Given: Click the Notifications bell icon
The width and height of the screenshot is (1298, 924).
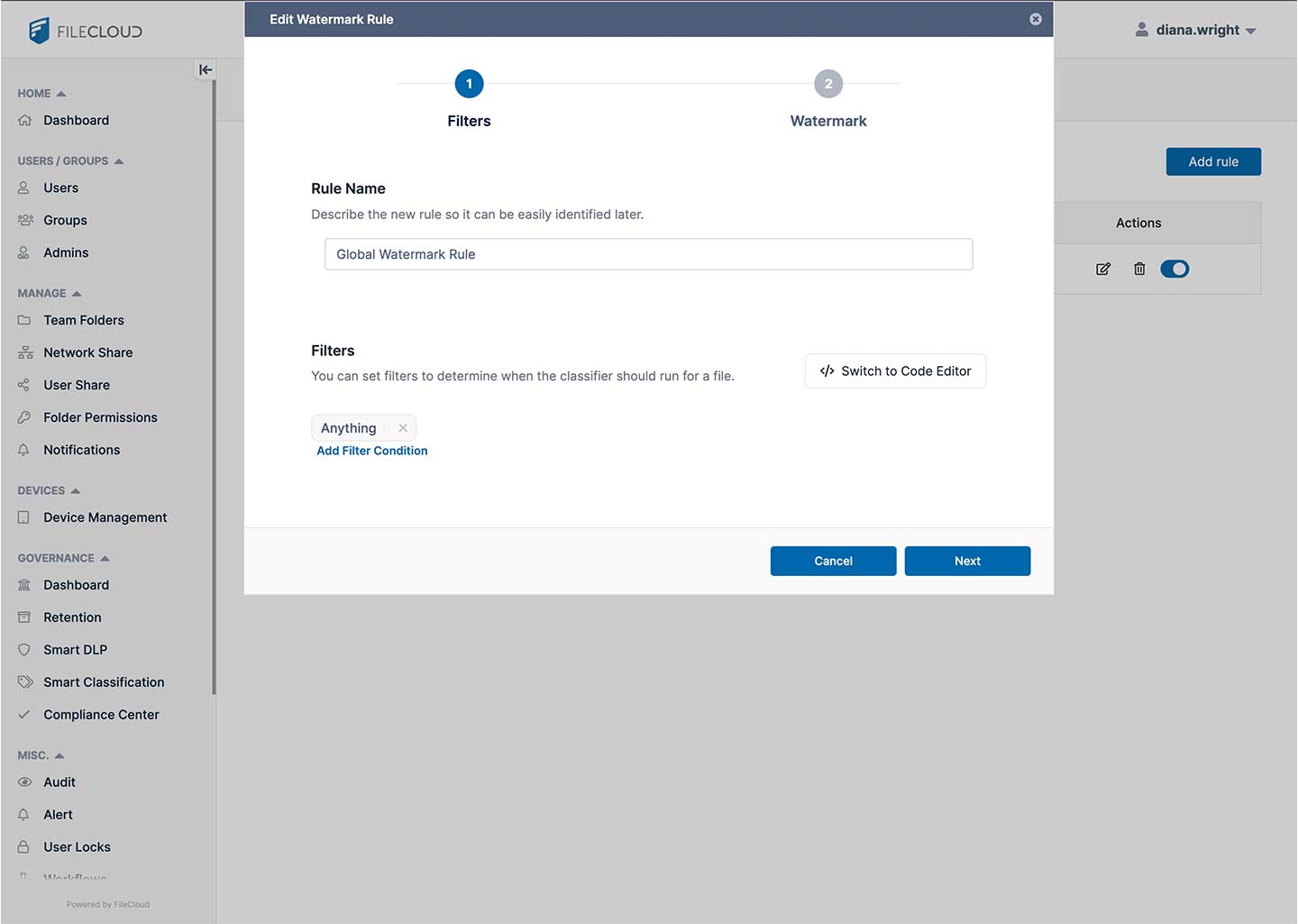Looking at the screenshot, I should click(25, 450).
